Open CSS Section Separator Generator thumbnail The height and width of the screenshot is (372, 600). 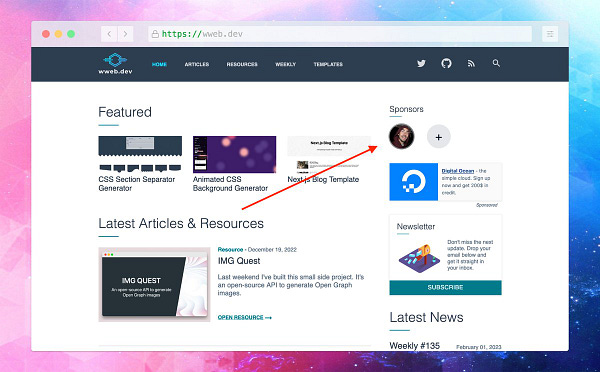pos(140,154)
